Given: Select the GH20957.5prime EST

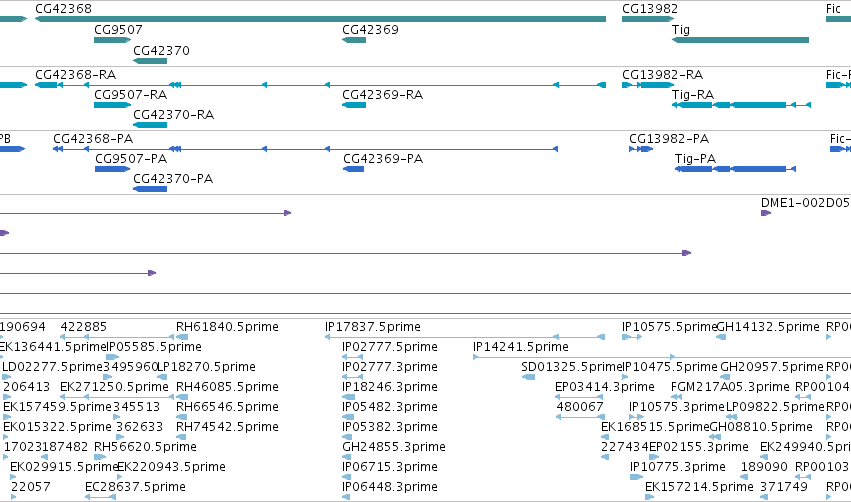Looking at the screenshot, I should 725,377.
